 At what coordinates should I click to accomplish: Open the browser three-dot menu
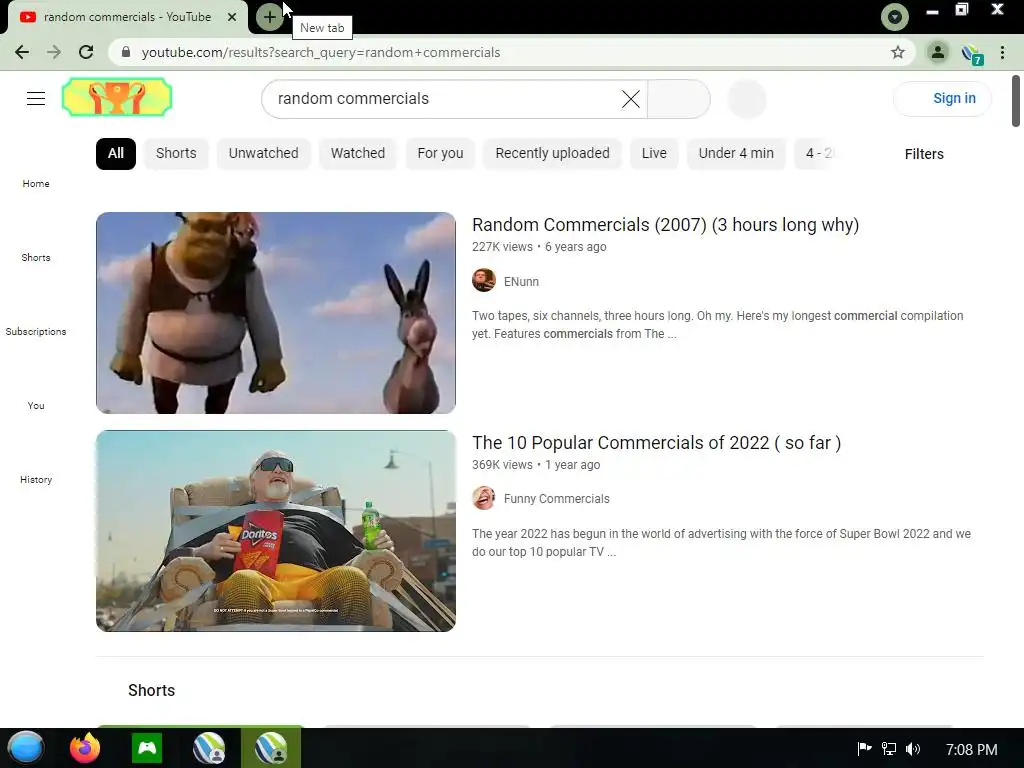(x=1002, y=52)
